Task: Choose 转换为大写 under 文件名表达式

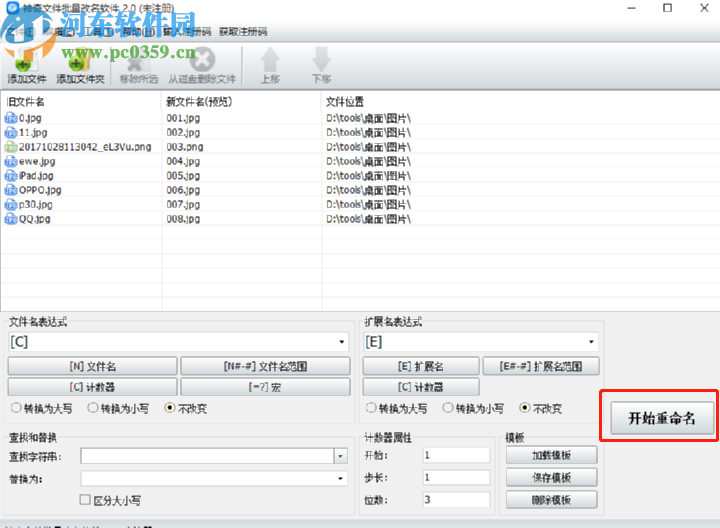Action: [16, 408]
